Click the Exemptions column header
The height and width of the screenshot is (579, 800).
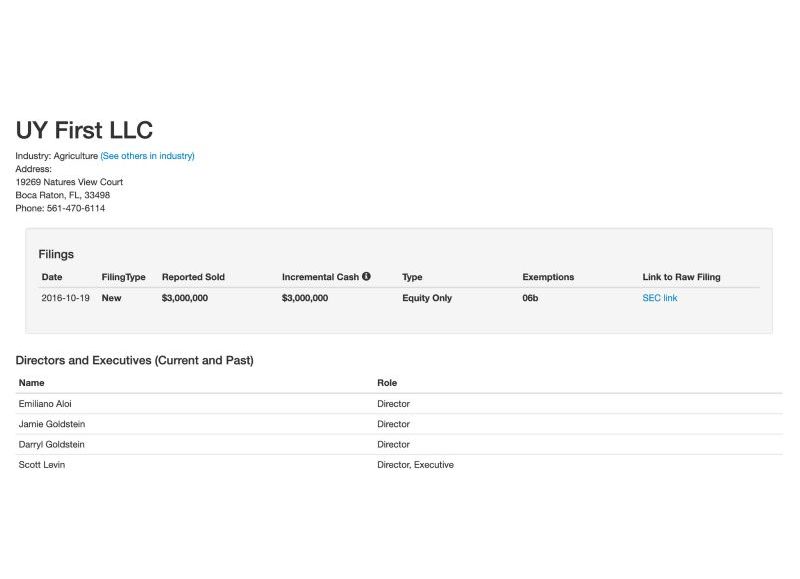pyautogui.click(x=548, y=277)
